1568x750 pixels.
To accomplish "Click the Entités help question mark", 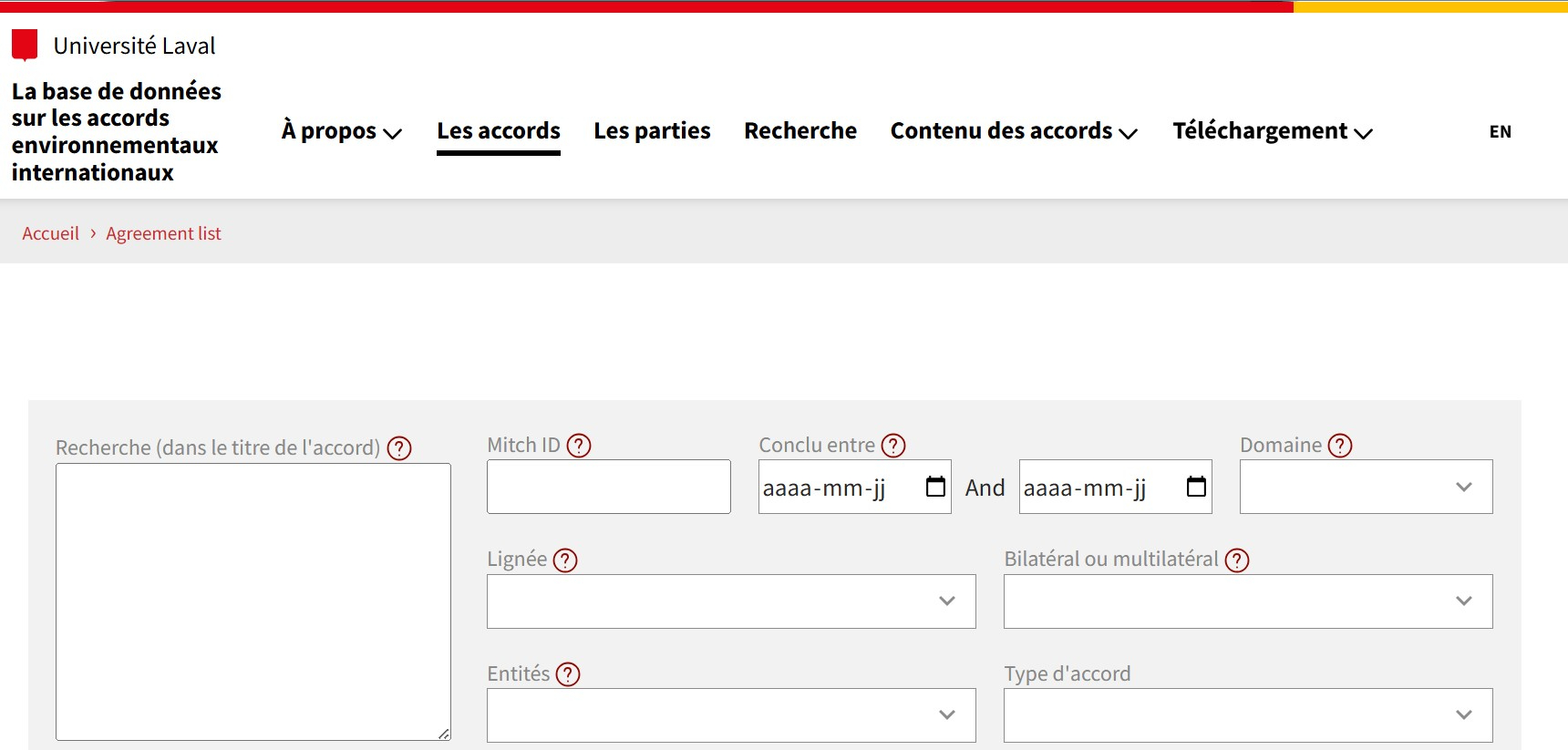I will (x=568, y=674).
